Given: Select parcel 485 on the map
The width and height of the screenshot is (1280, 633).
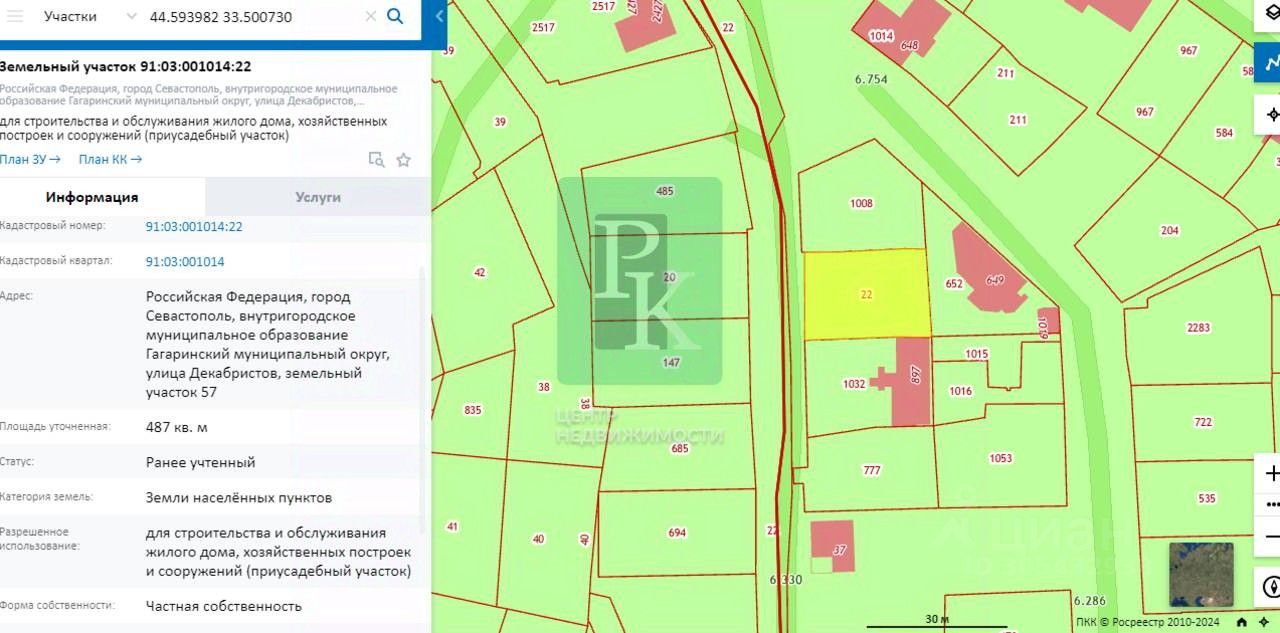Looking at the screenshot, I should tap(664, 191).
